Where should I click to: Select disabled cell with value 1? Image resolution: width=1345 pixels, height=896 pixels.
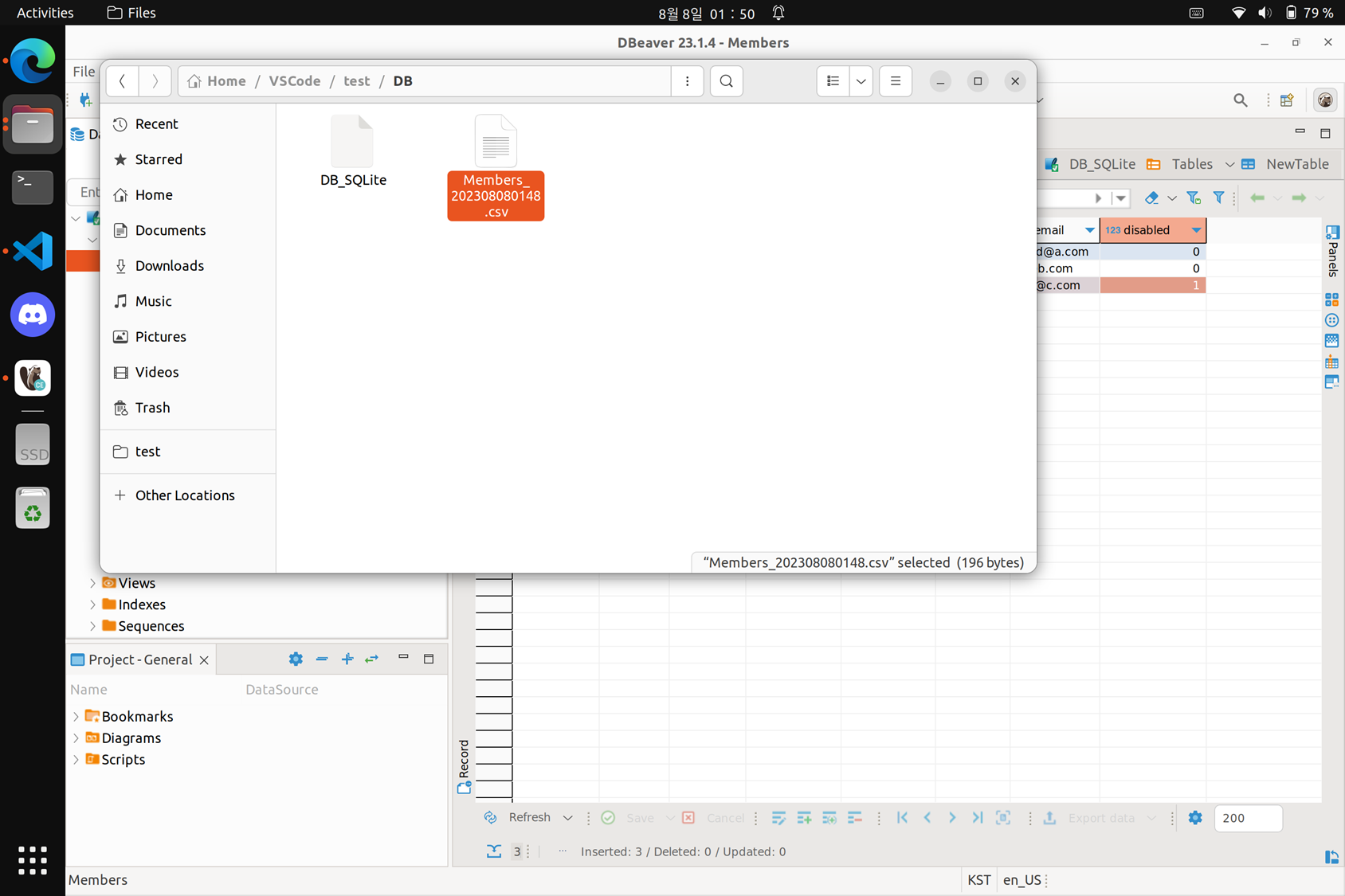click(x=1152, y=285)
